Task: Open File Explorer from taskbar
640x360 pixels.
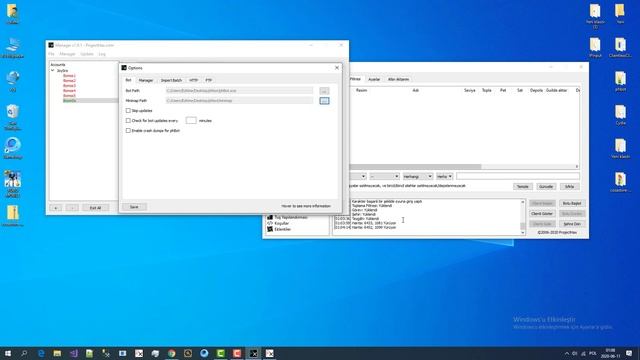Action: 57,353
